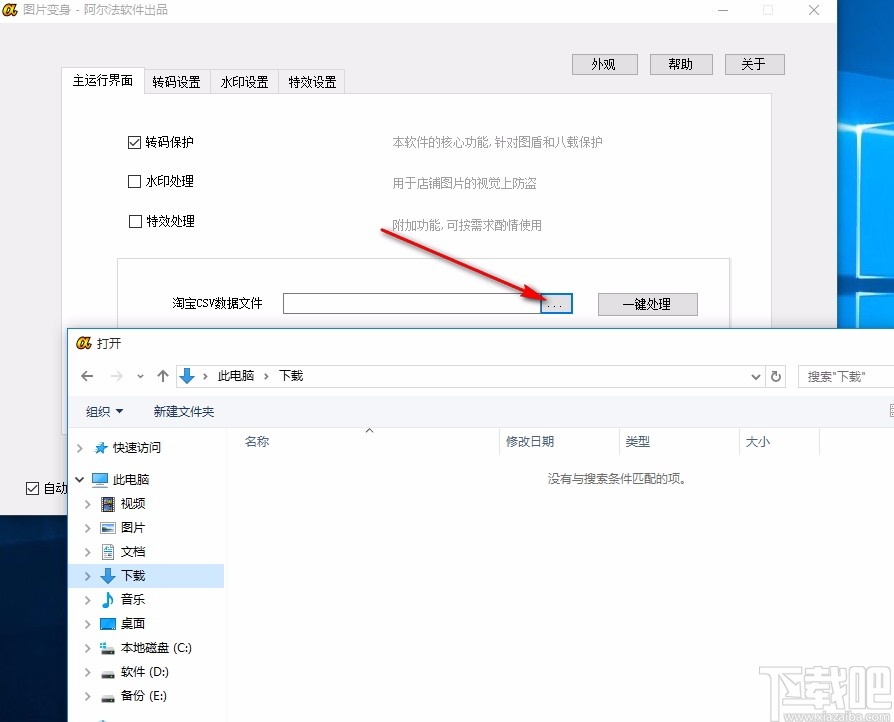Click the back arrow in the Open dialog
Viewport: 894px width, 722px height.
click(x=87, y=376)
